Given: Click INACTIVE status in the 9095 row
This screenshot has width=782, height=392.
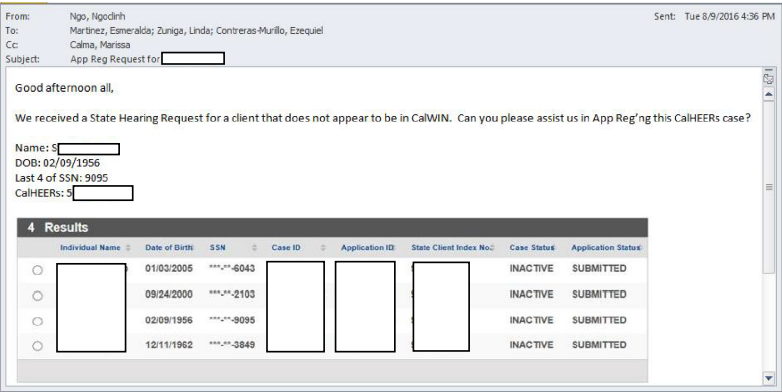Looking at the screenshot, I should 532,320.
